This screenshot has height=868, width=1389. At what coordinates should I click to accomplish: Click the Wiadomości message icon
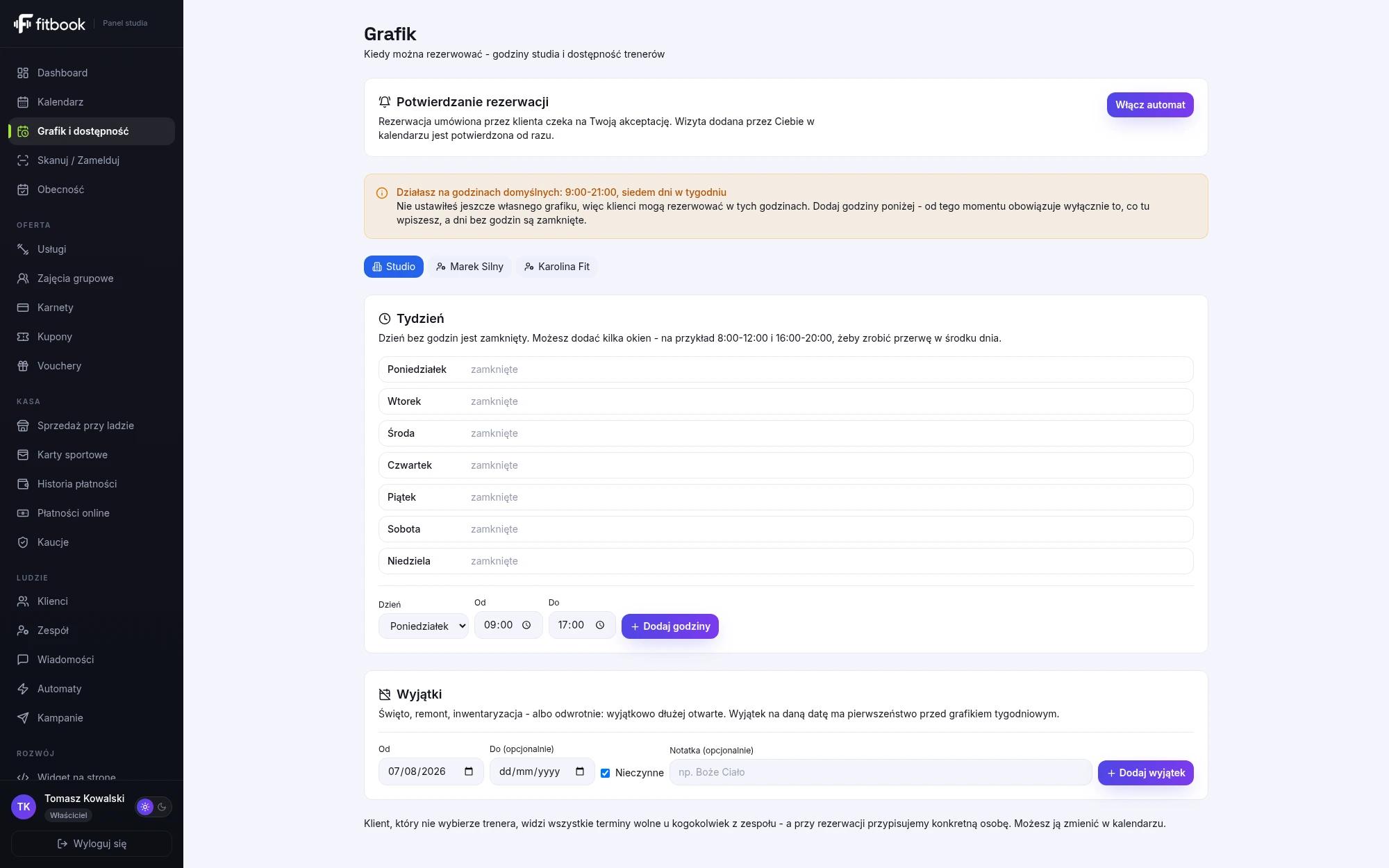[23, 660]
